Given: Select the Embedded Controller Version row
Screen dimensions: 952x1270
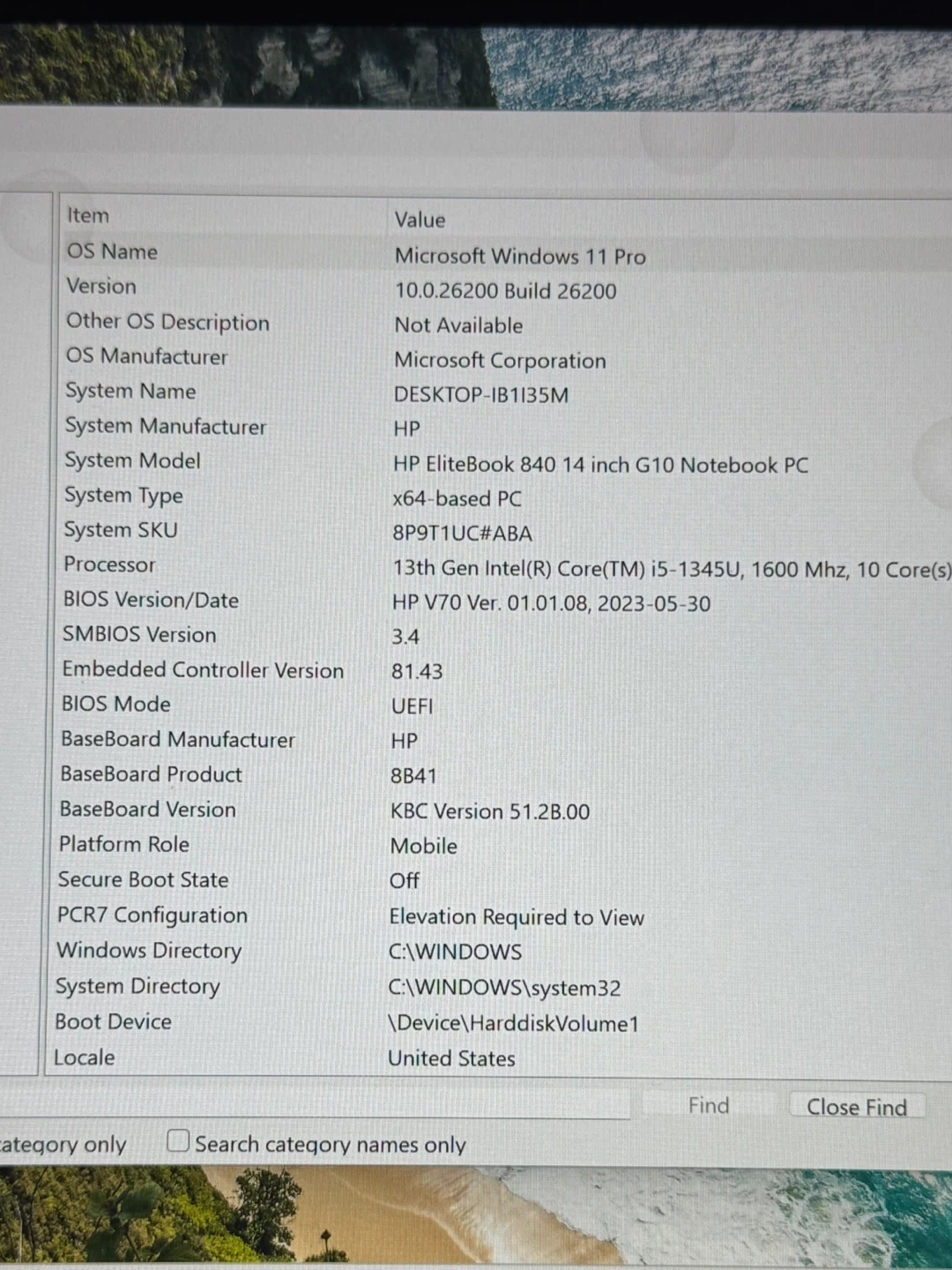Looking at the screenshot, I should [203, 669].
